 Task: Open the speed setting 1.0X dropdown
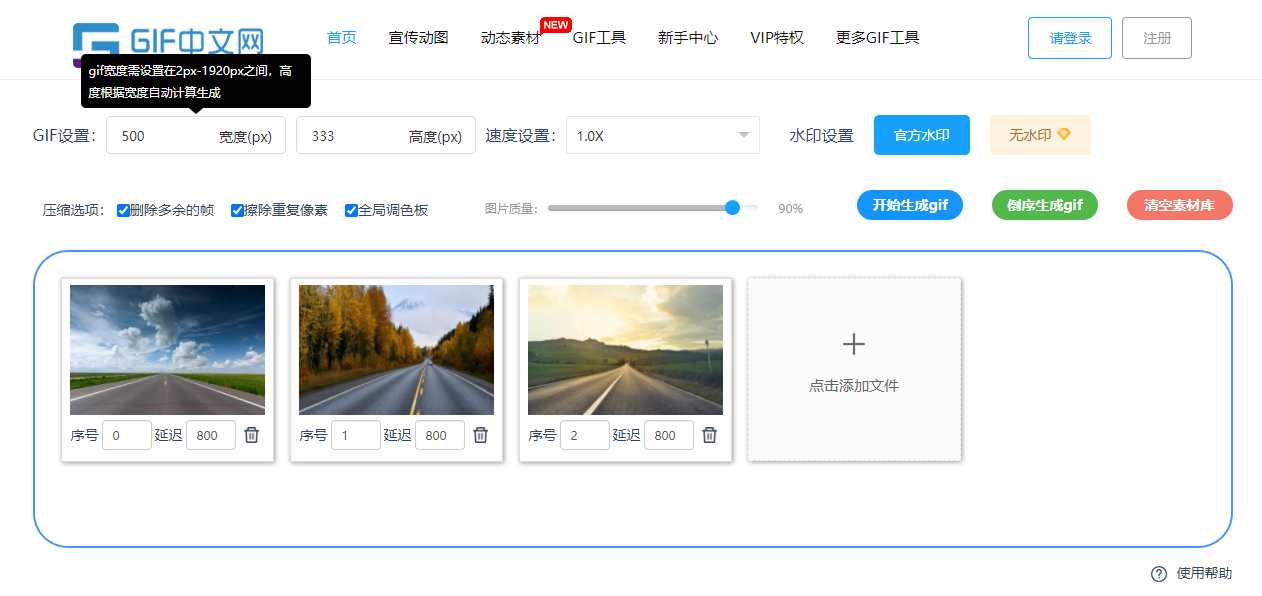[x=662, y=136]
